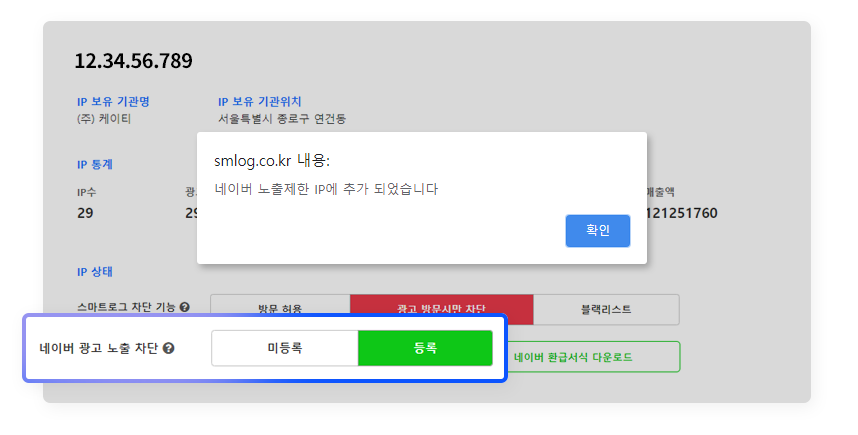Click 네이버 환급서식 다운로드 button

click(x=594, y=357)
